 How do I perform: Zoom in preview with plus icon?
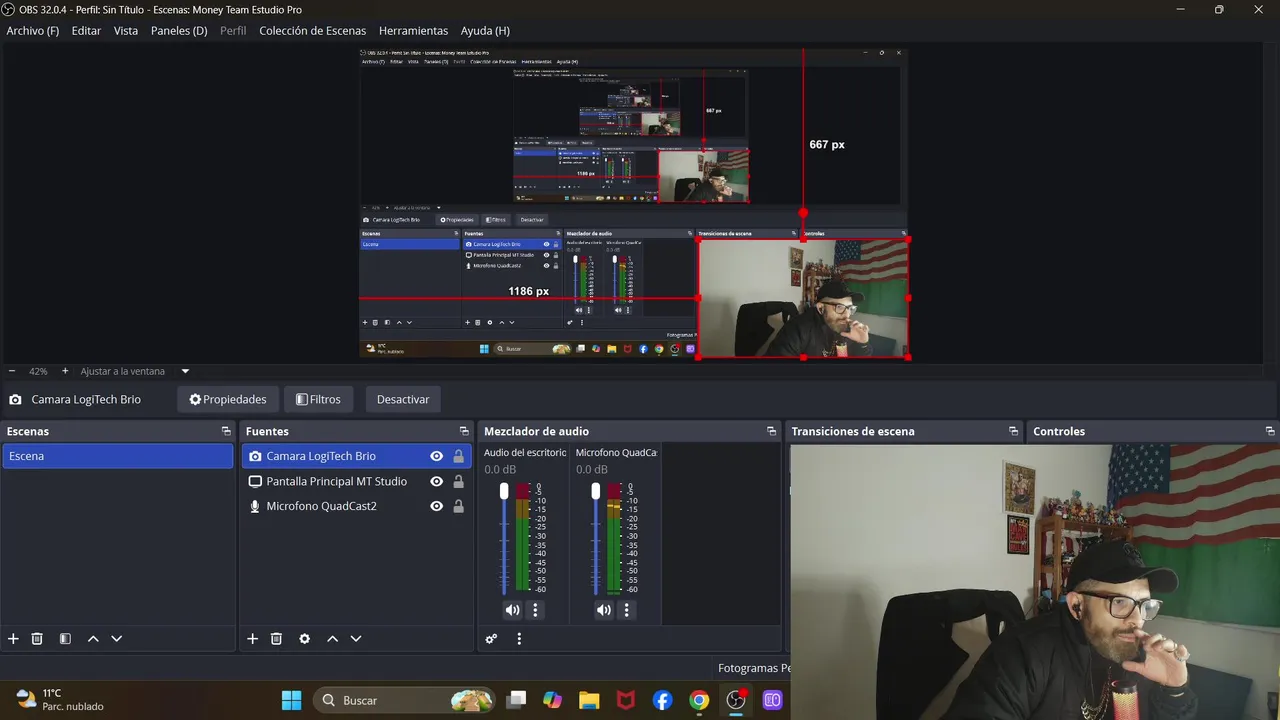tap(65, 371)
